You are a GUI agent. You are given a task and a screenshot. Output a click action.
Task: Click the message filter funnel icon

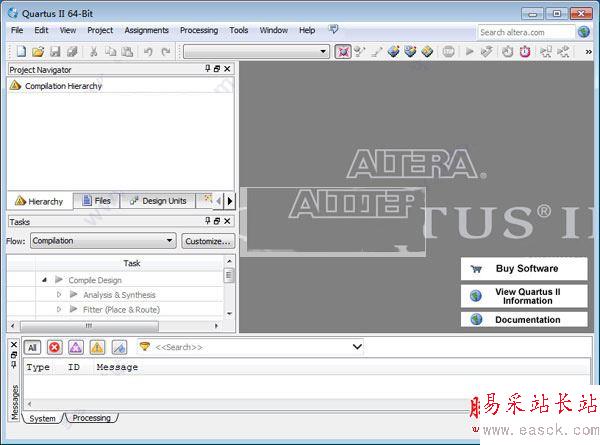pos(144,347)
